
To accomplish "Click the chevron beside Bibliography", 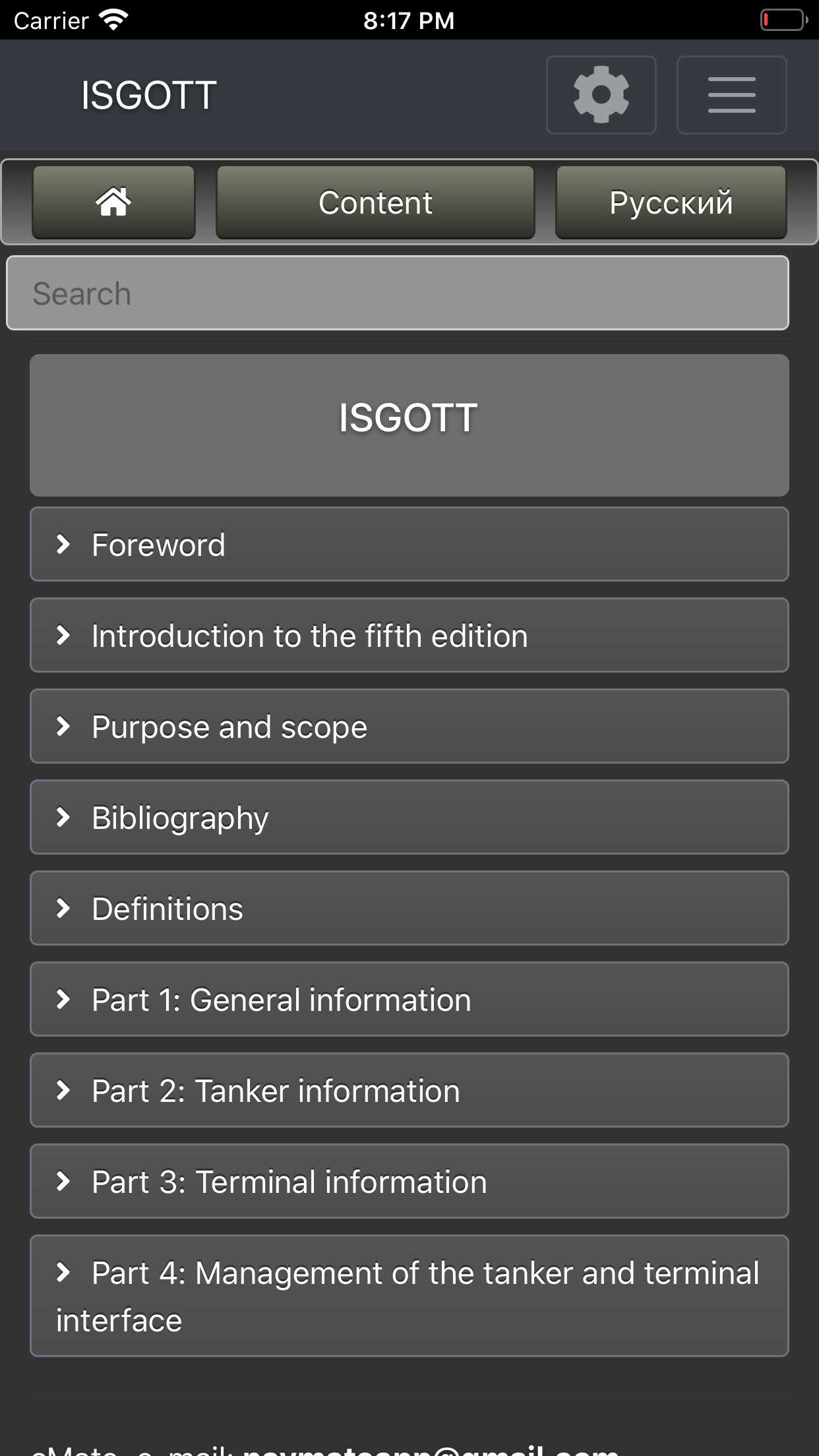I will (x=63, y=817).
